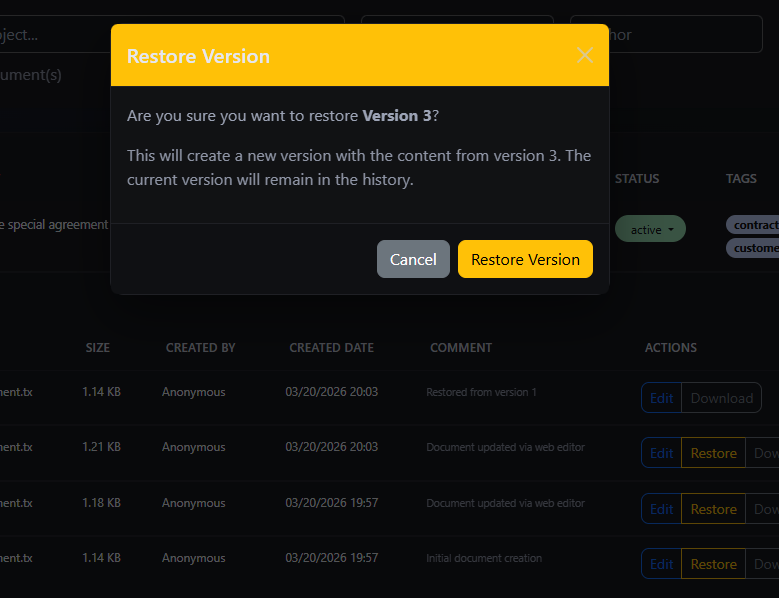Click the CREATED BY column header

(201, 348)
